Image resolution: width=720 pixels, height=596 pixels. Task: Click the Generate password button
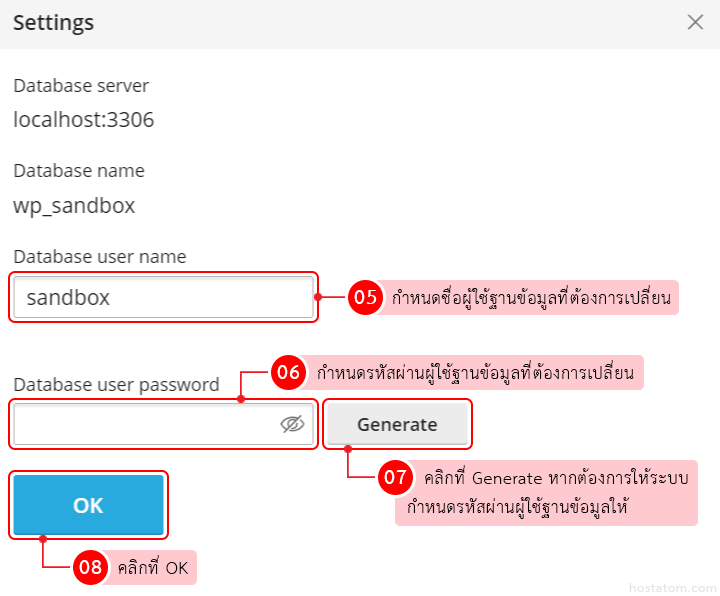[x=397, y=424]
